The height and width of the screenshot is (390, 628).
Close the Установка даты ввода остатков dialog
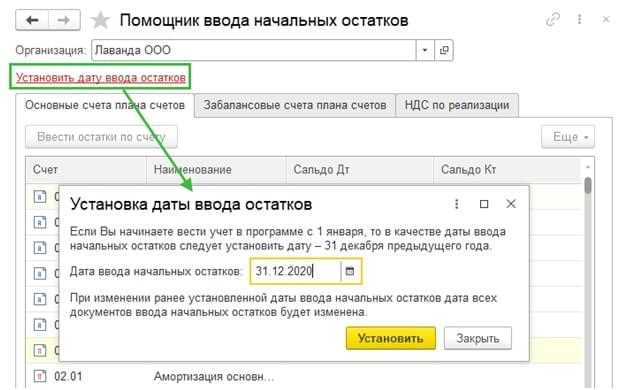click(511, 204)
